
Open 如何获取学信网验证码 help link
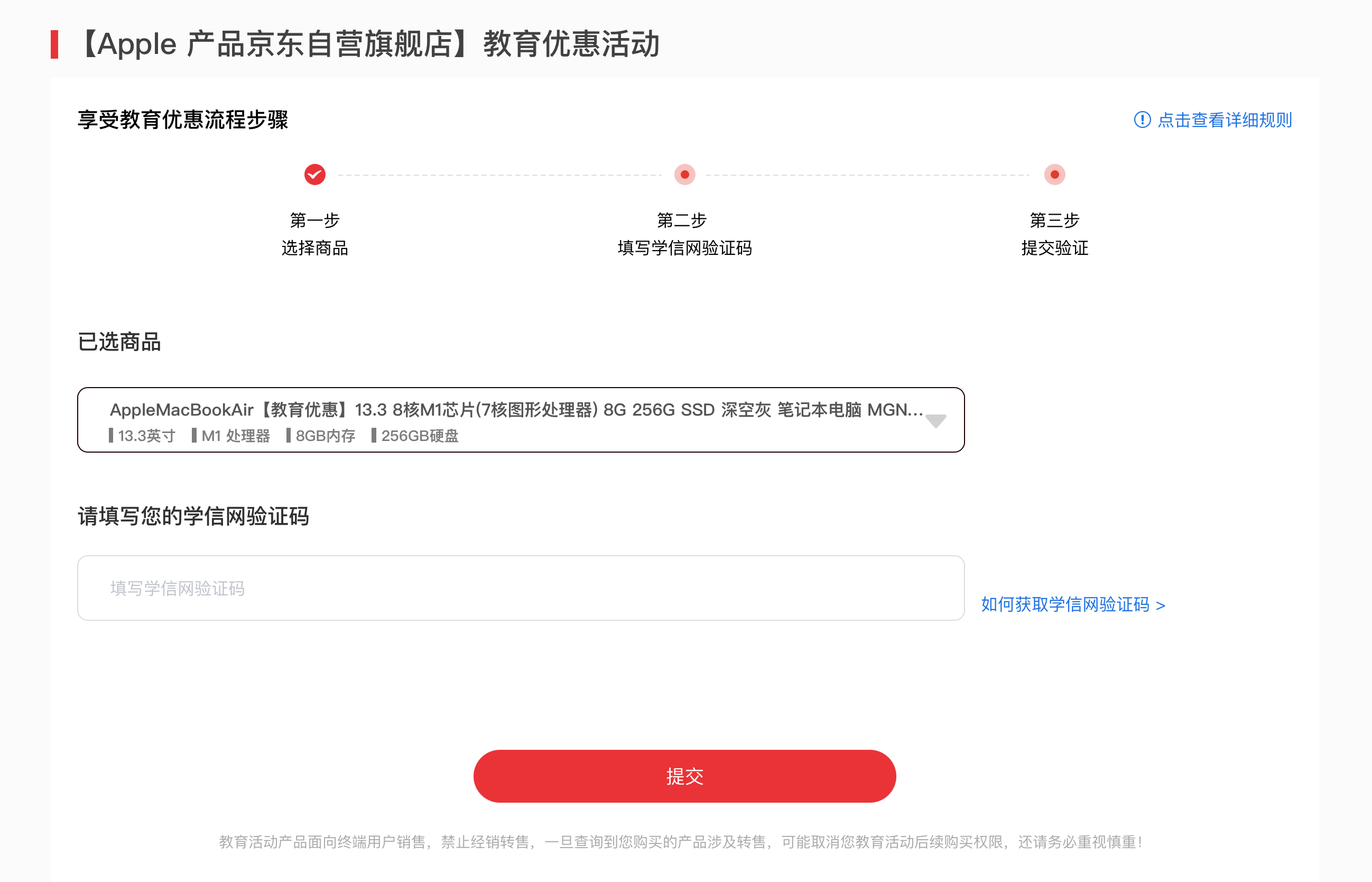click(x=1073, y=604)
